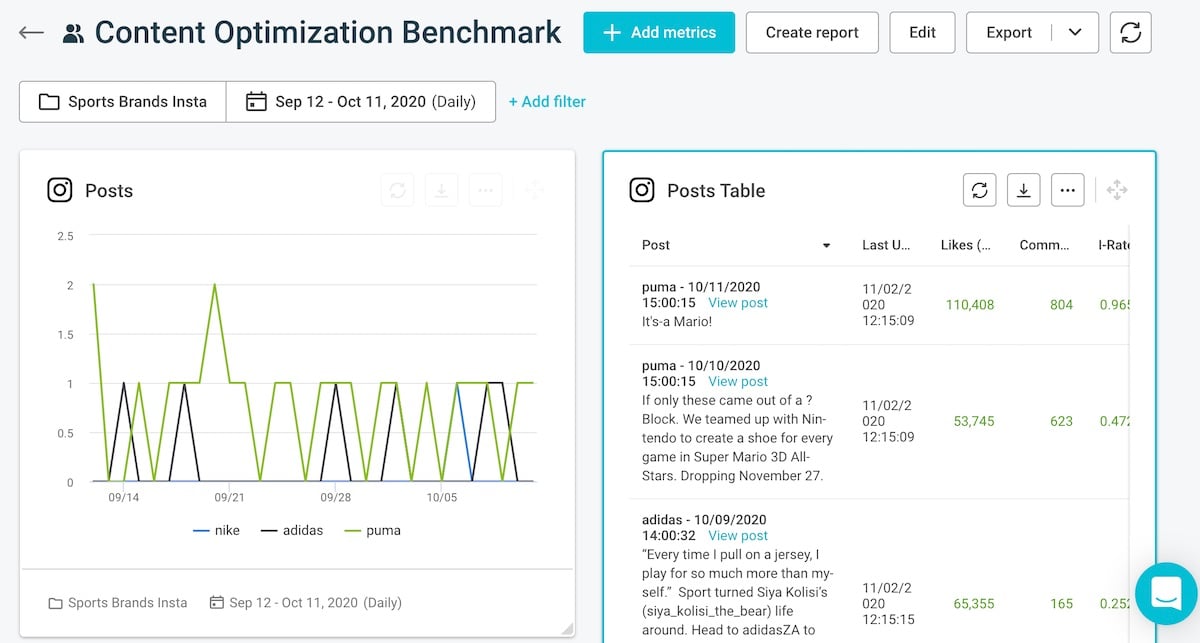Open more options for Posts chart widget
Viewport: 1200px width, 643px height.
click(485, 190)
